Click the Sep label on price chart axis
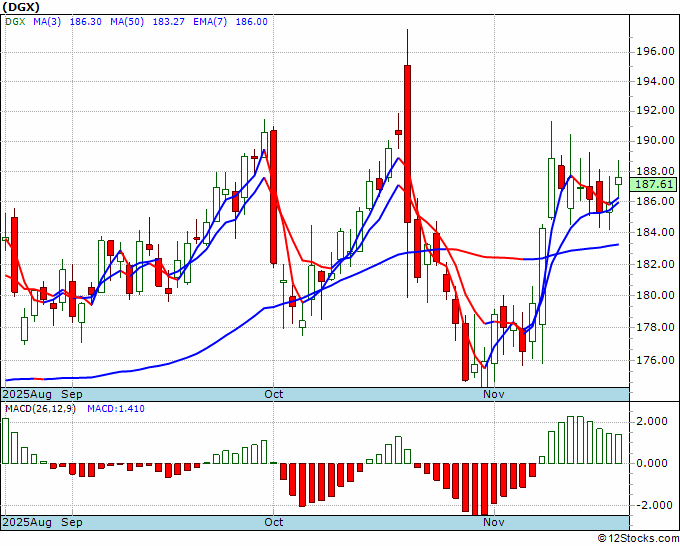680x546 pixels. [72, 394]
